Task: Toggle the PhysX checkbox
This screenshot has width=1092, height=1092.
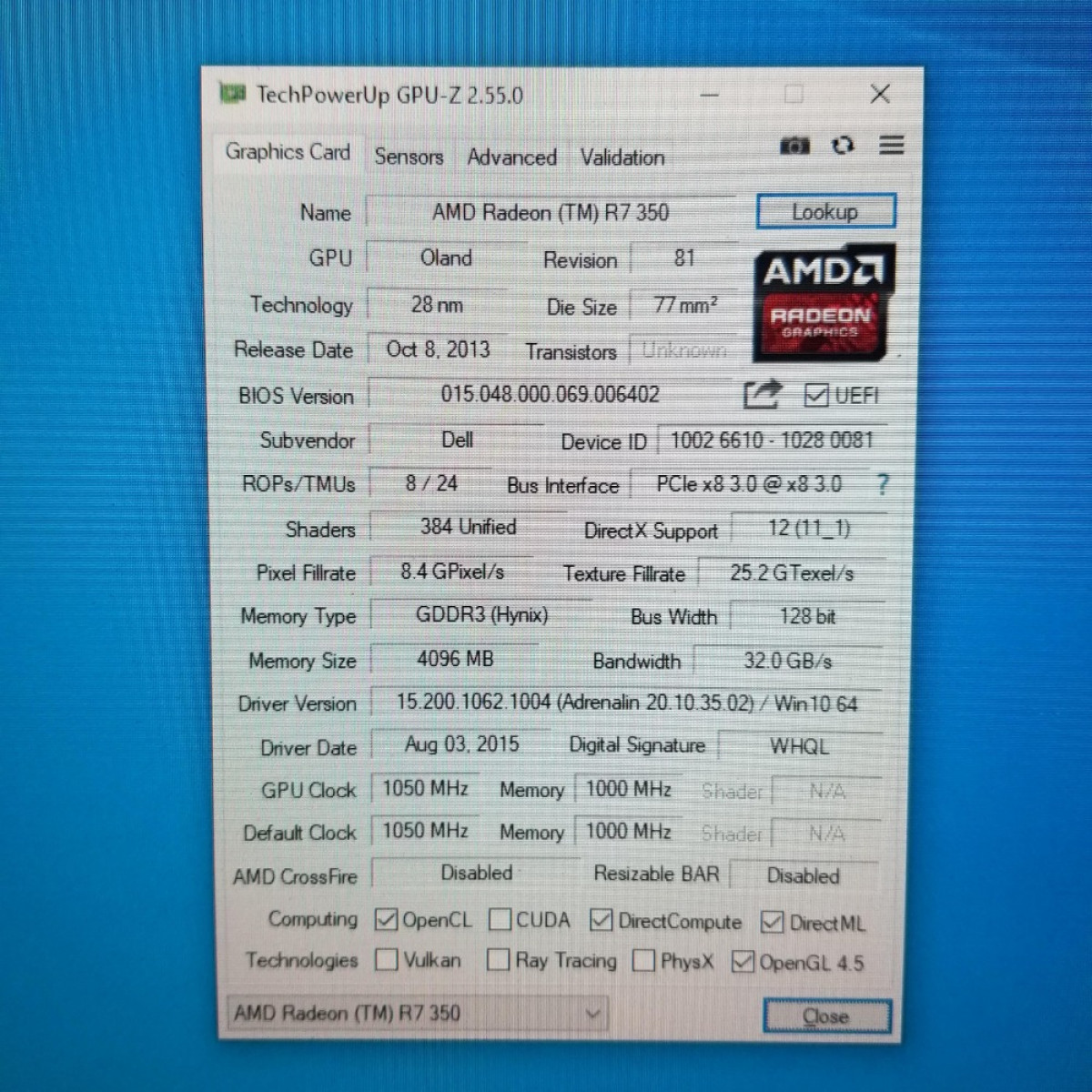Action: click(643, 961)
